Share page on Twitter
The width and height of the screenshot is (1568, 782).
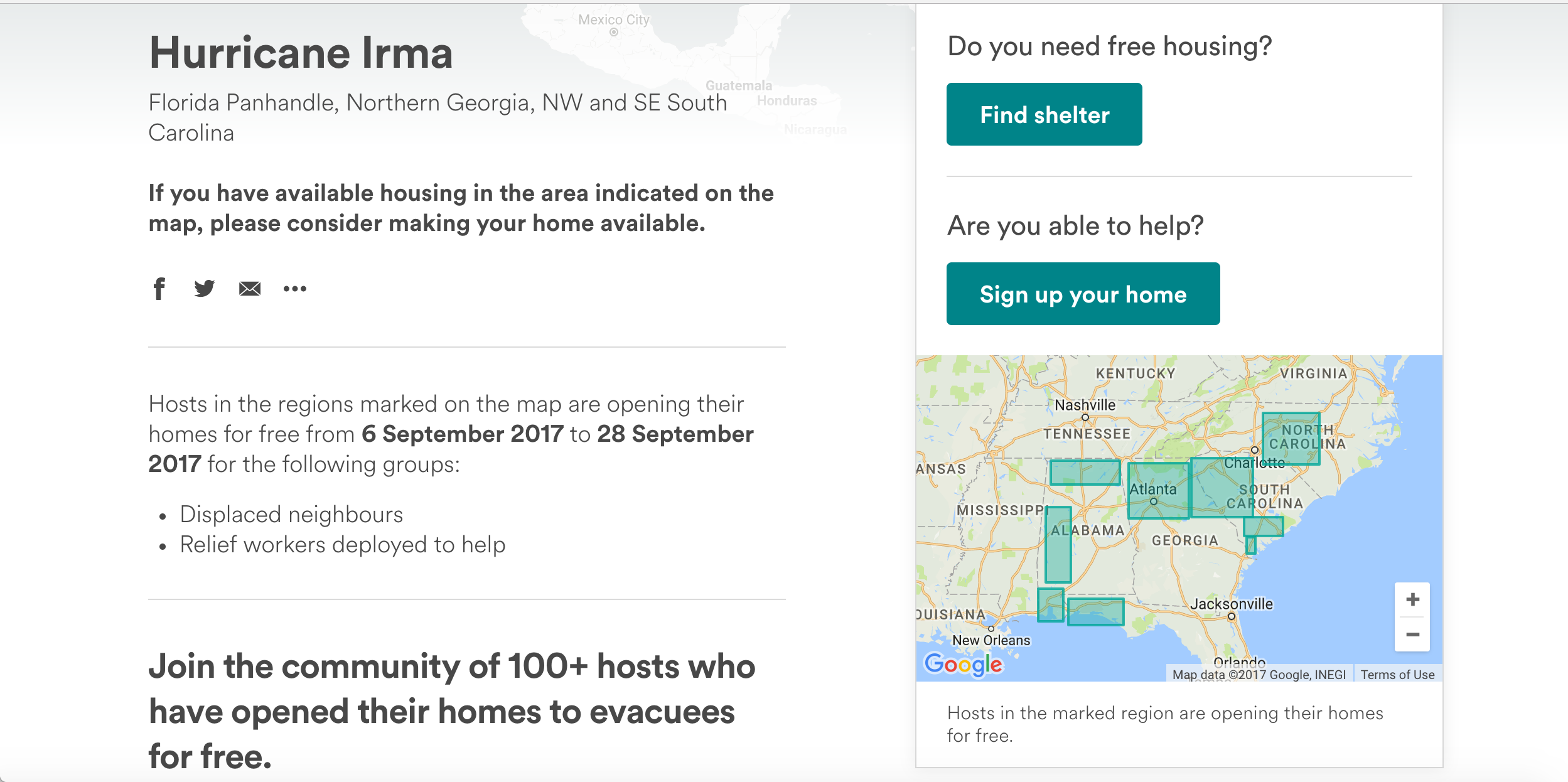[x=204, y=289]
